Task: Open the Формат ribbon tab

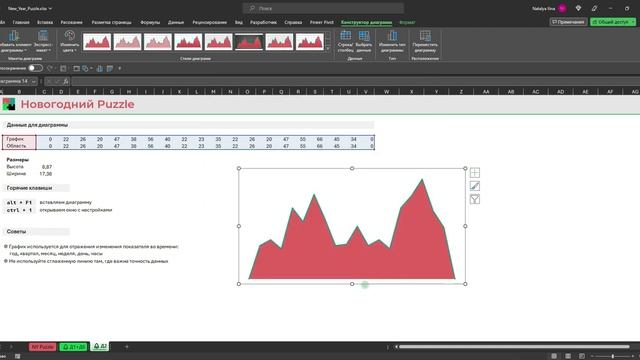Action: pos(407,22)
